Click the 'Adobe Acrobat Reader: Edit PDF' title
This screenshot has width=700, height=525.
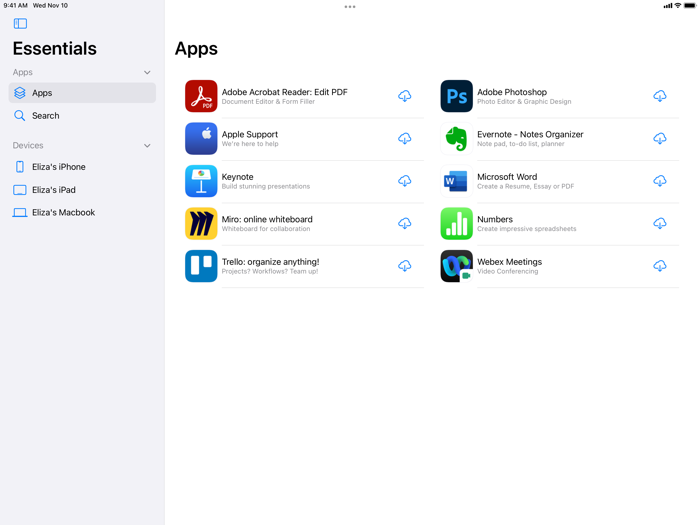pyautogui.click(x=284, y=92)
